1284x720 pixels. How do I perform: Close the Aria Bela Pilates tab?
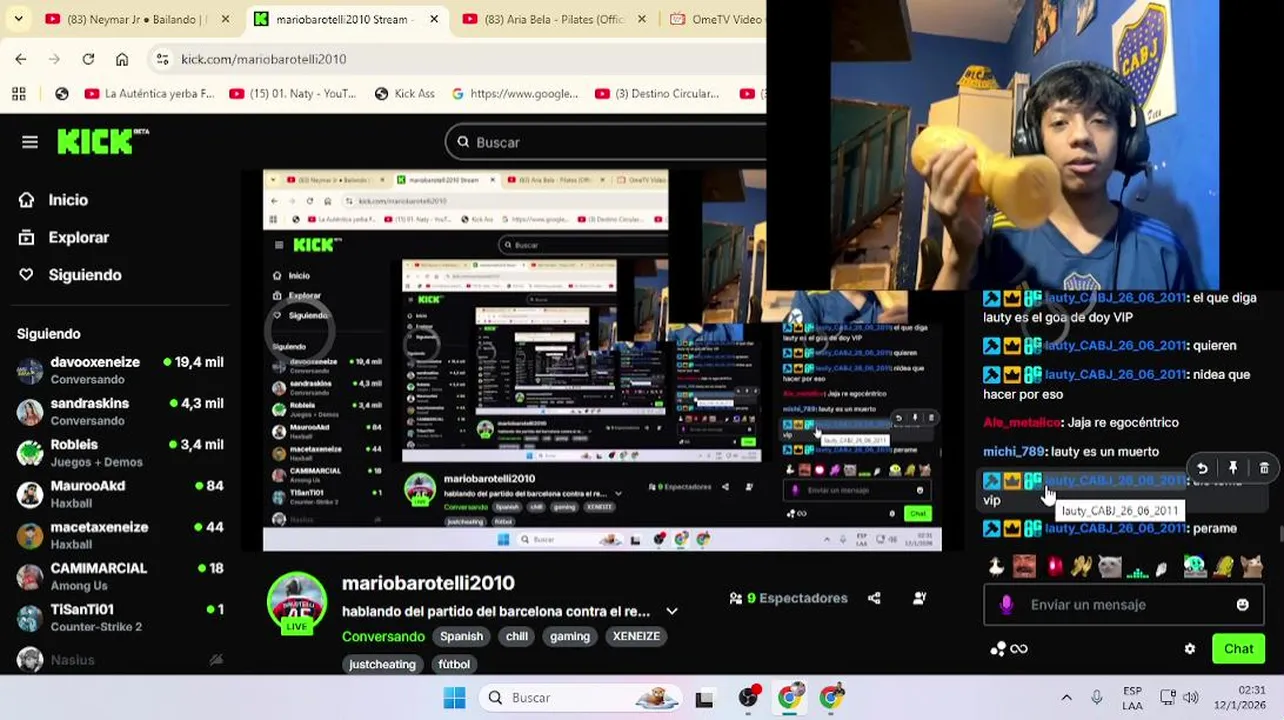[x=641, y=19]
